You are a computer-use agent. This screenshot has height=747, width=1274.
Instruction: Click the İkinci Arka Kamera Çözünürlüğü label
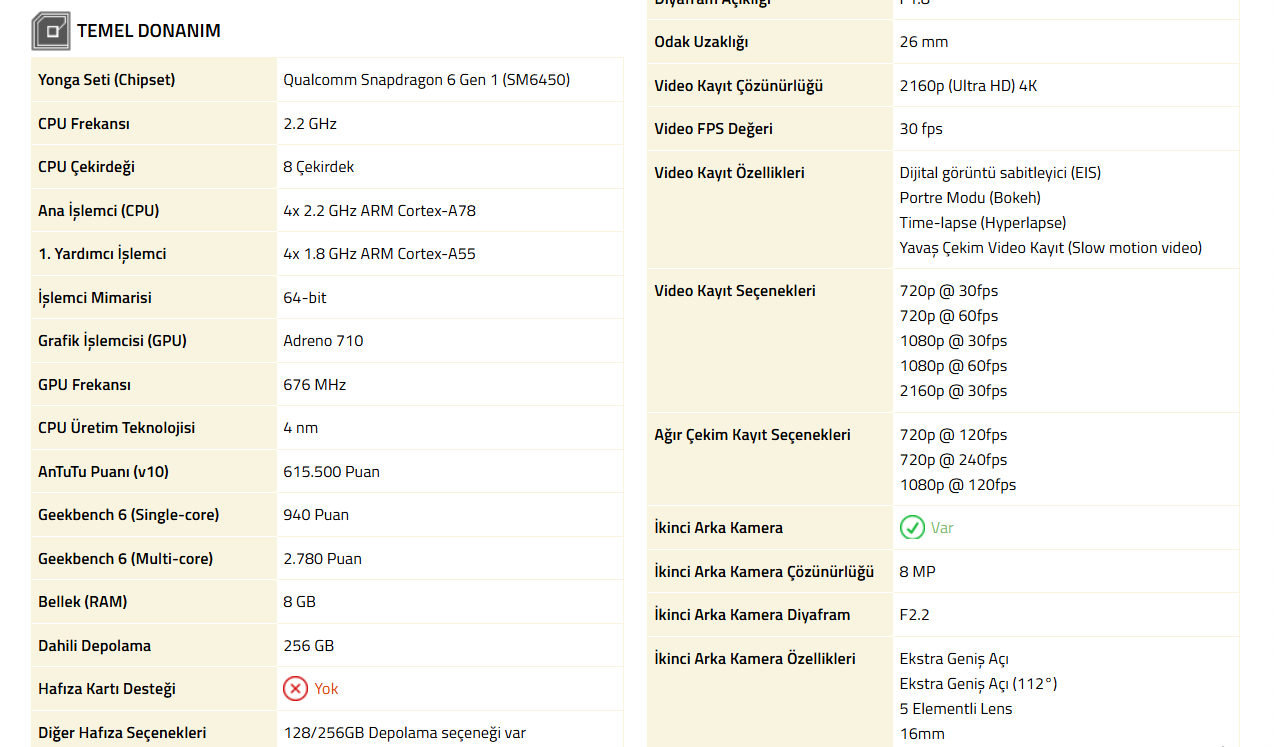point(764,572)
